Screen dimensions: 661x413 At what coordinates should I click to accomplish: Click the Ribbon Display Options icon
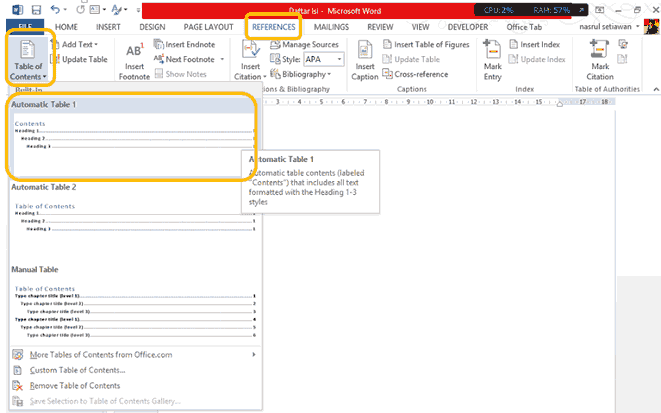[599, 9]
